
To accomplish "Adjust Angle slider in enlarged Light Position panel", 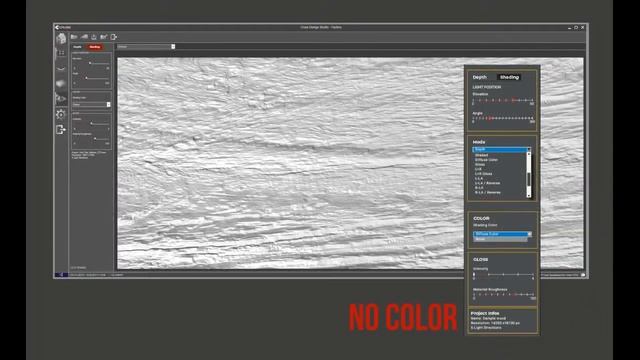I will point(502,118).
